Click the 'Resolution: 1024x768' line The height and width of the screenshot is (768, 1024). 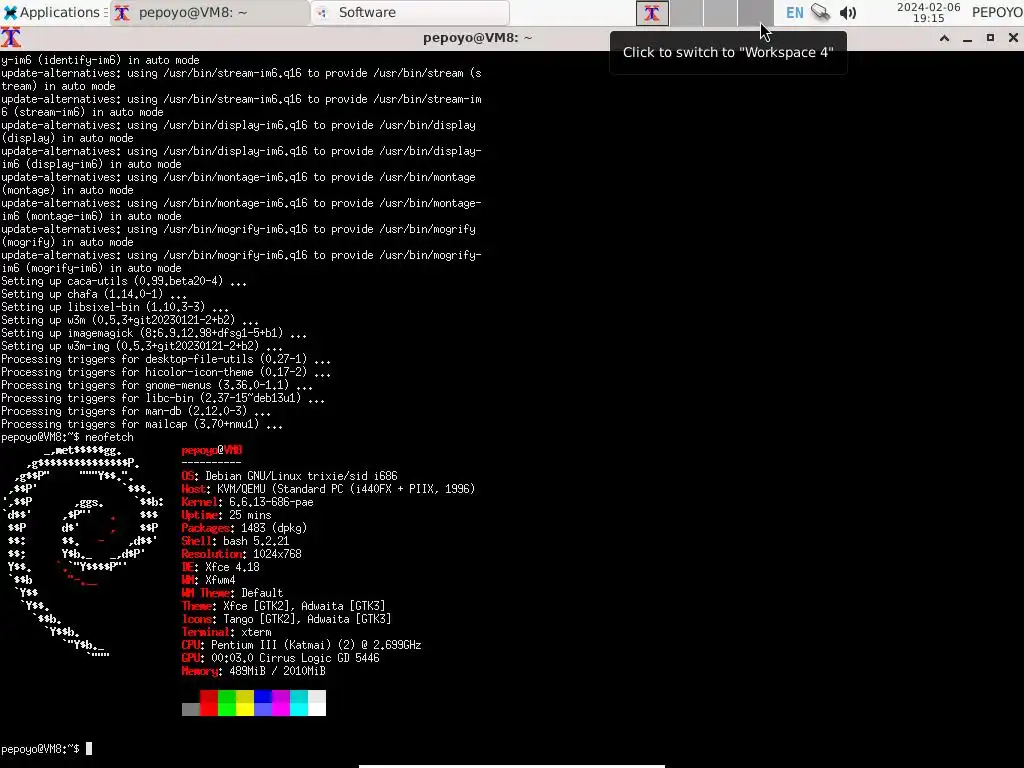(242, 554)
